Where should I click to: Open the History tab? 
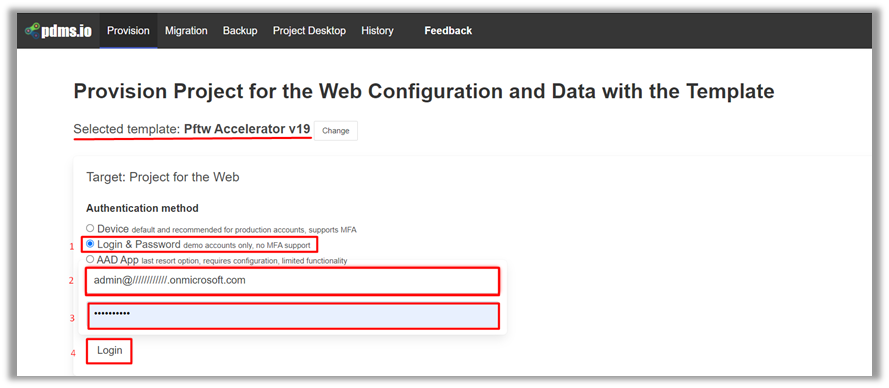(x=377, y=31)
